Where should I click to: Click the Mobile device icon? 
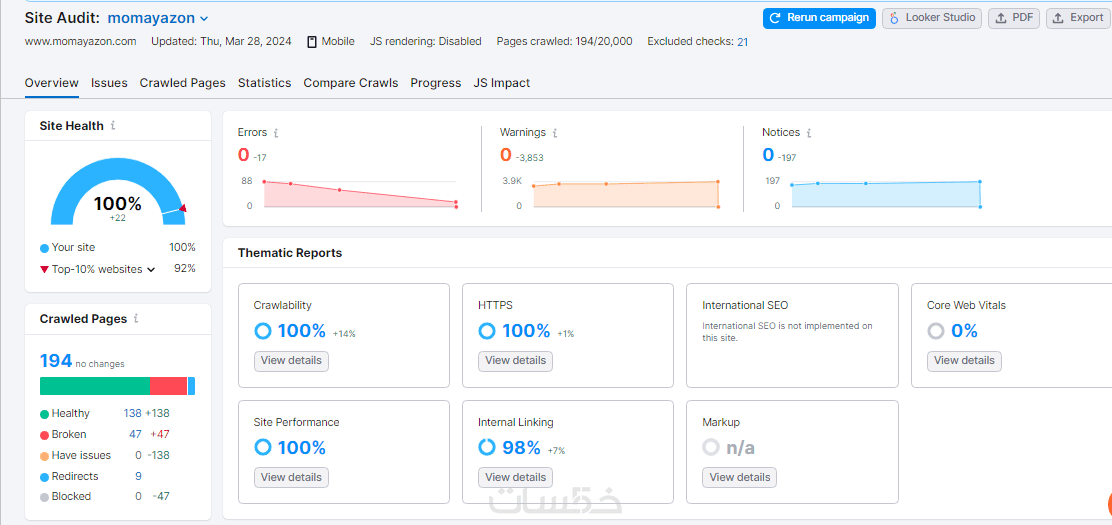click(x=312, y=42)
